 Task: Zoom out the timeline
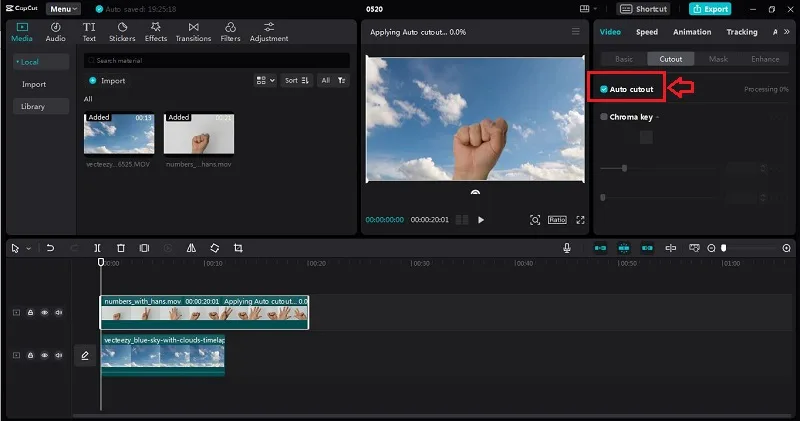coord(711,248)
